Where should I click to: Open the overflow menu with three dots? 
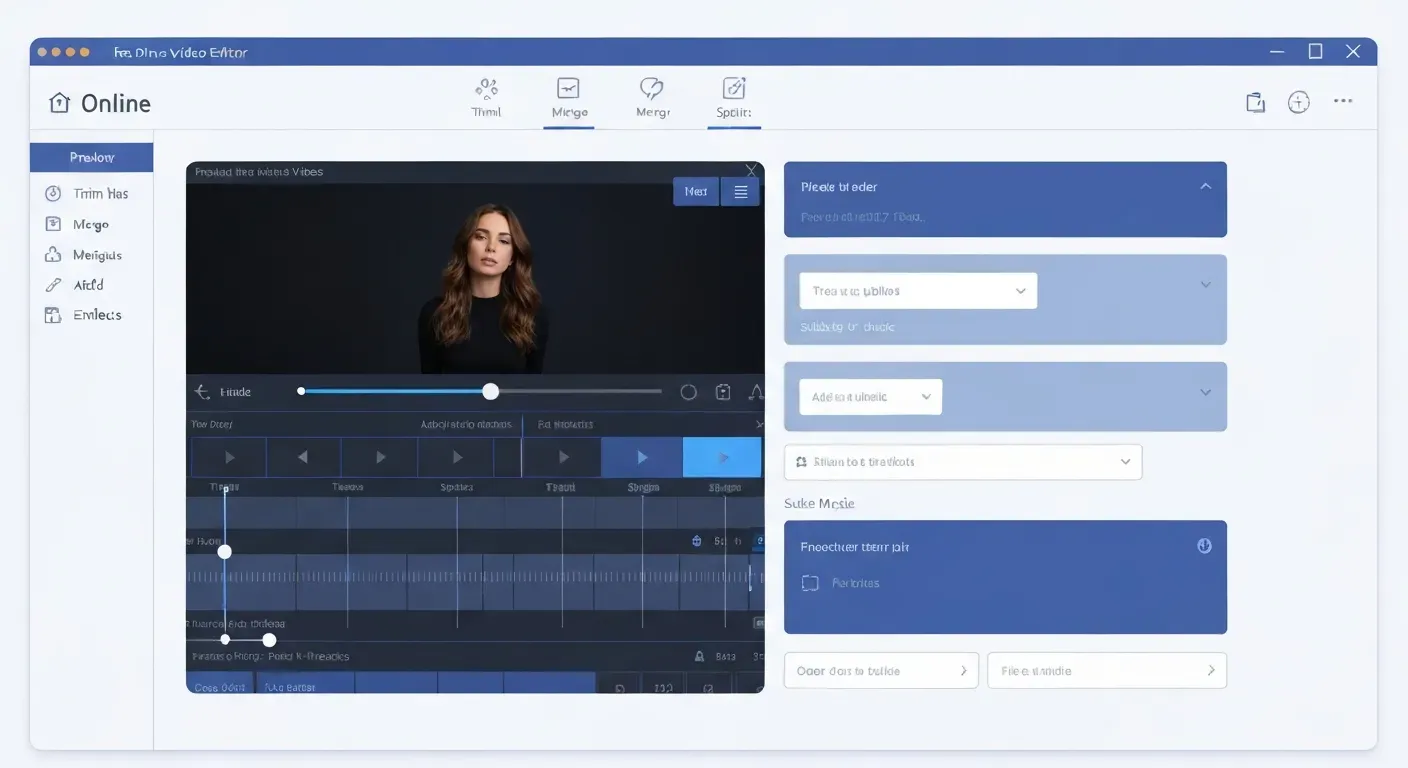click(1343, 100)
